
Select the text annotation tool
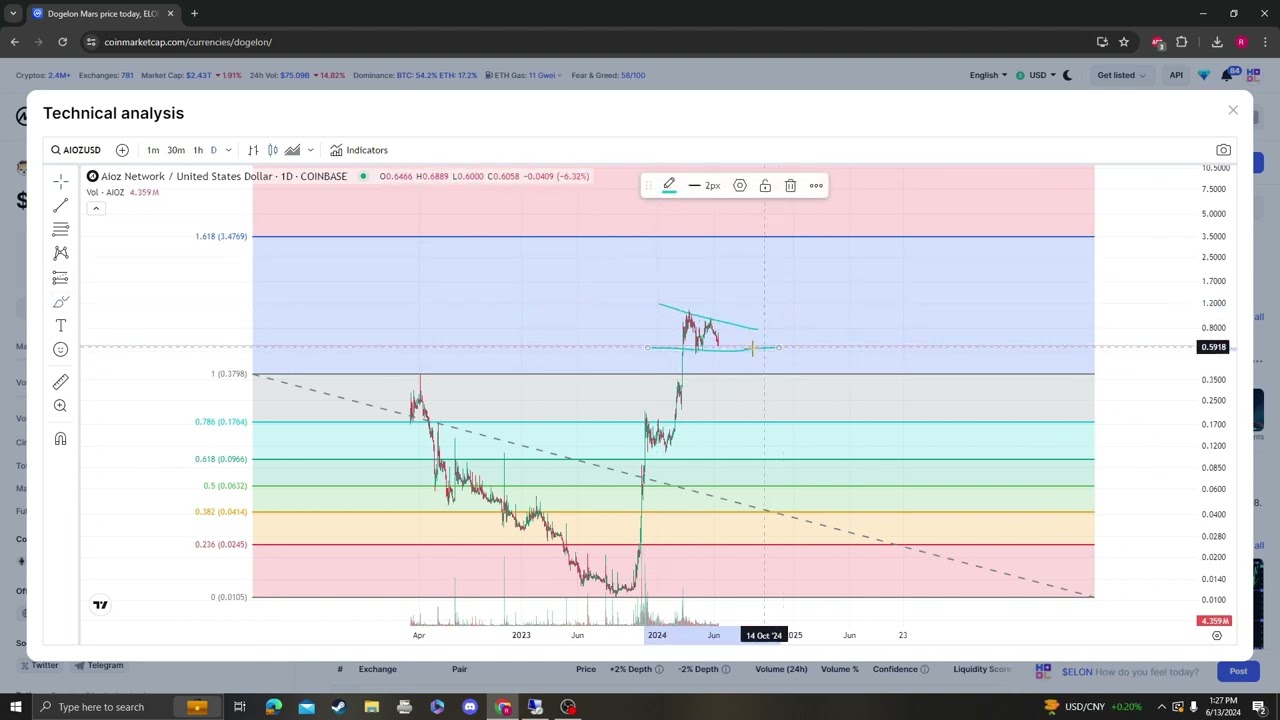click(x=60, y=326)
